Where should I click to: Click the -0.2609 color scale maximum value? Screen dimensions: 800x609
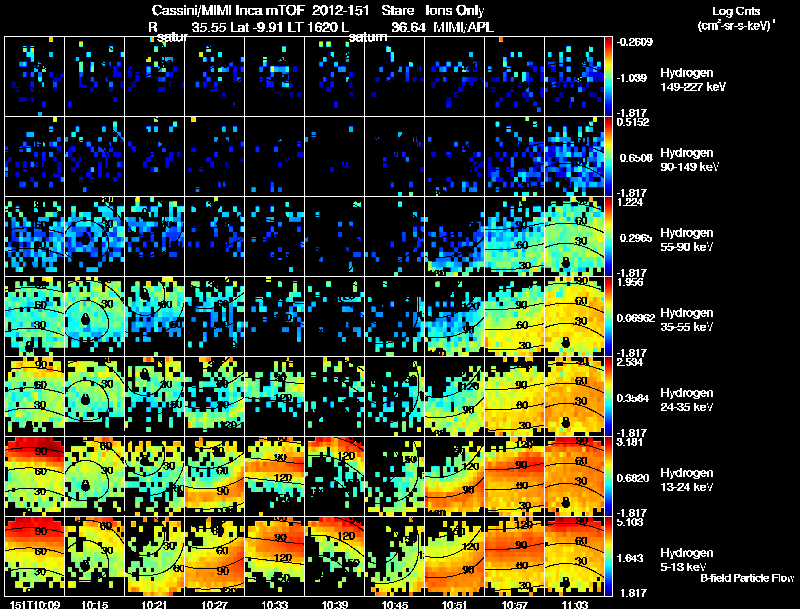(x=634, y=42)
